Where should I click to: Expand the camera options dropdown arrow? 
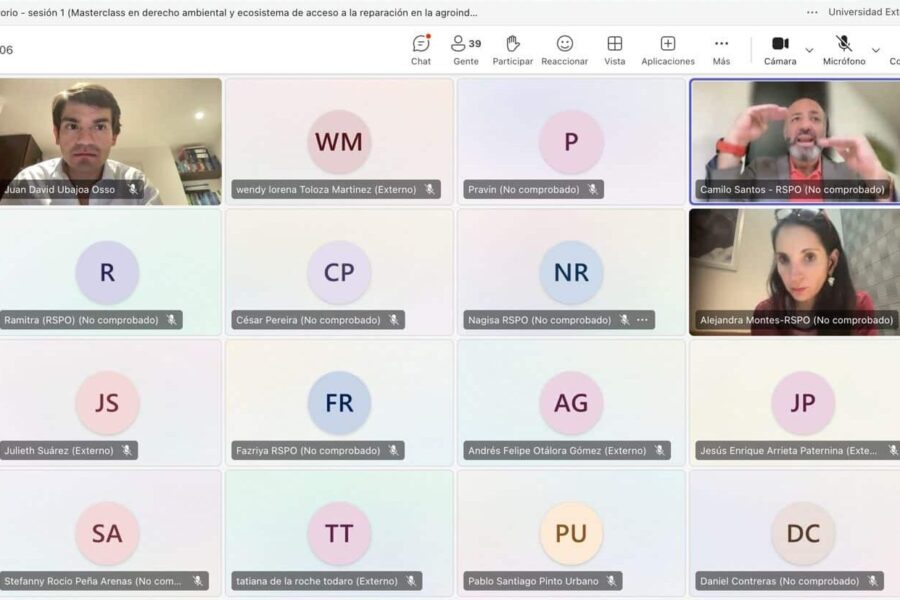click(809, 50)
